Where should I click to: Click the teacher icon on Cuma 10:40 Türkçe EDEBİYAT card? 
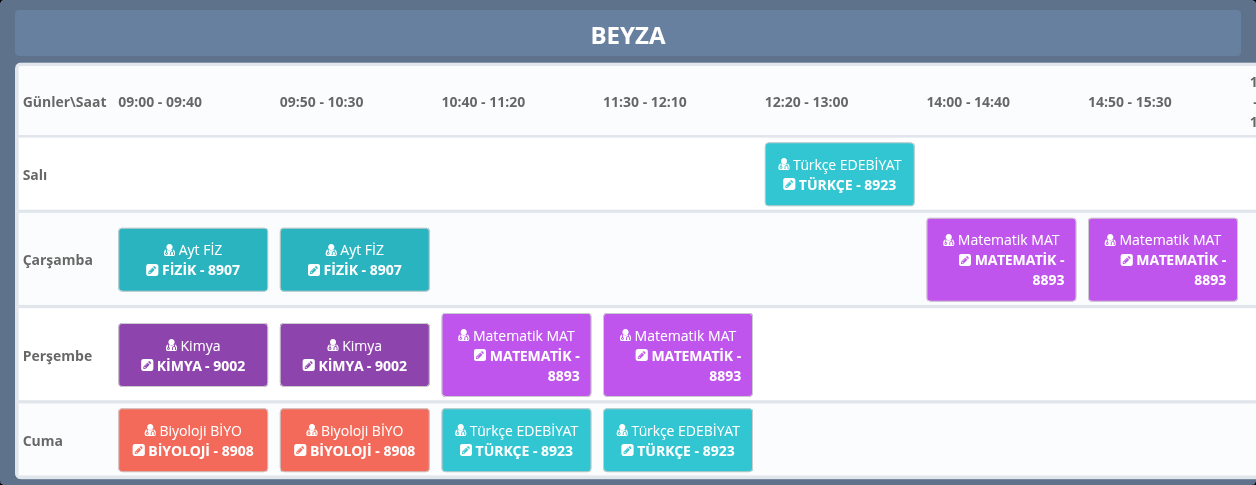click(x=461, y=431)
